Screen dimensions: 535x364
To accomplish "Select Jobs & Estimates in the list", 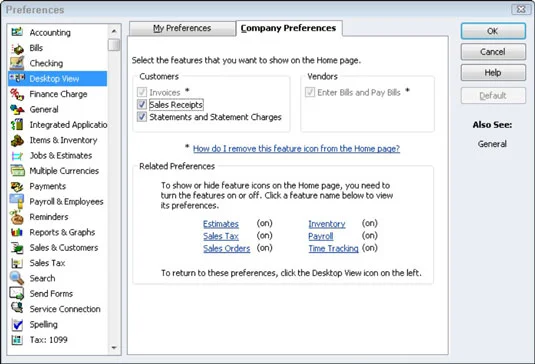I will (61, 156).
